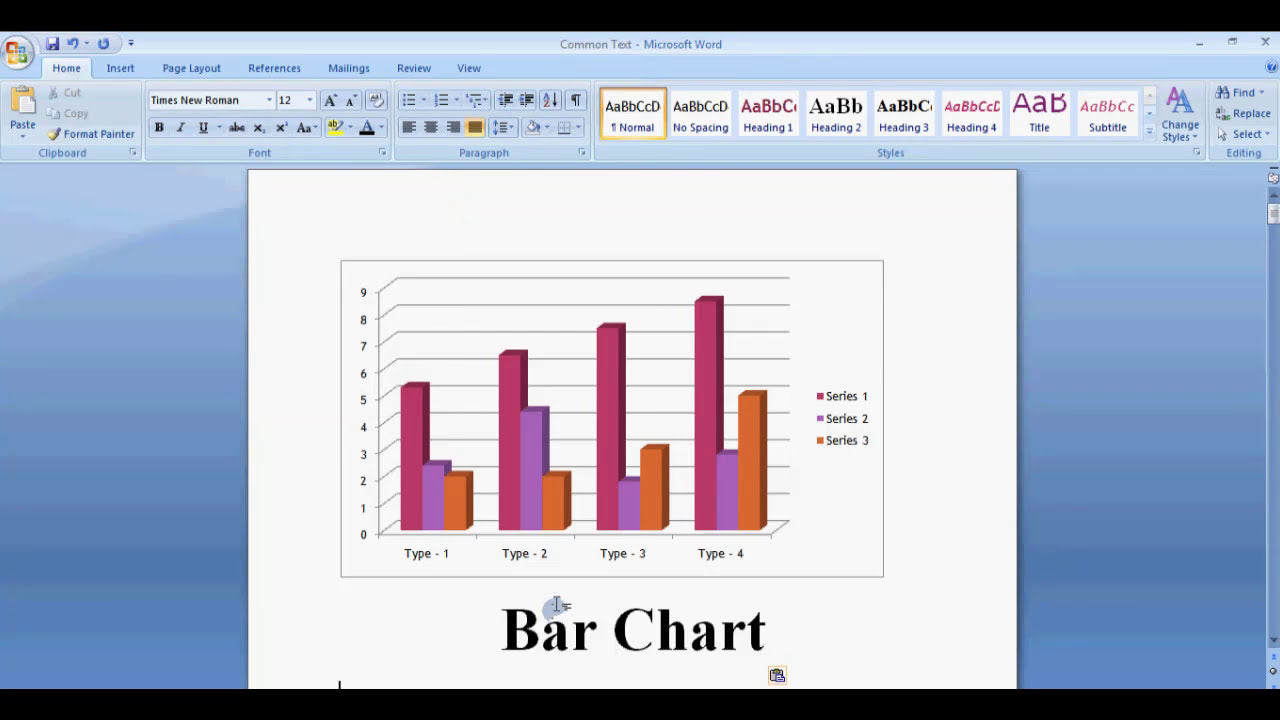Open the Mailings ribbon tab

click(x=348, y=68)
